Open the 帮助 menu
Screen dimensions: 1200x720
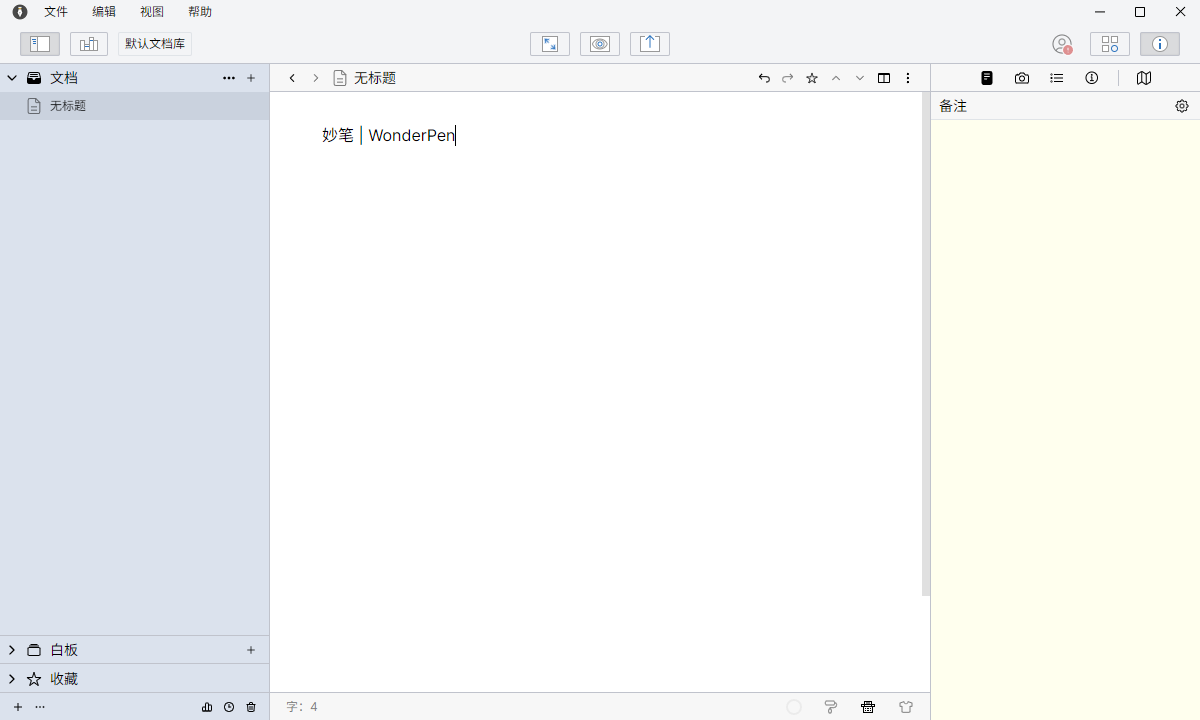(x=200, y=12)
